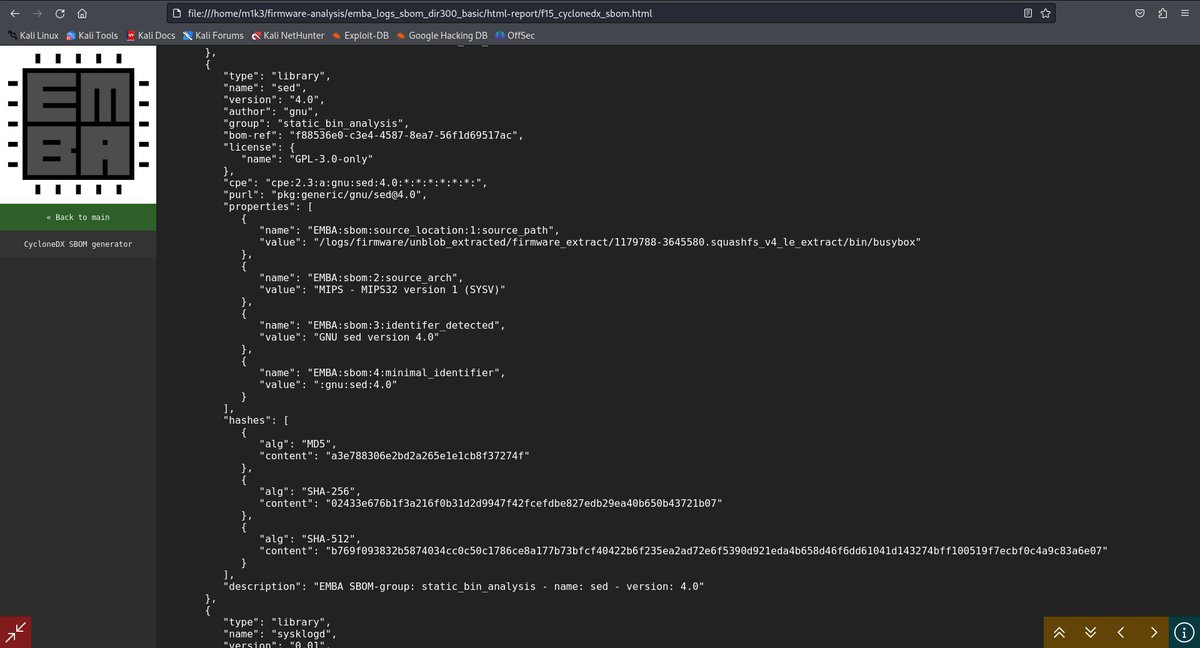Reload the SBOM report page
Viewport: 1200px width, 648px height.
click(x=60, y=14)
